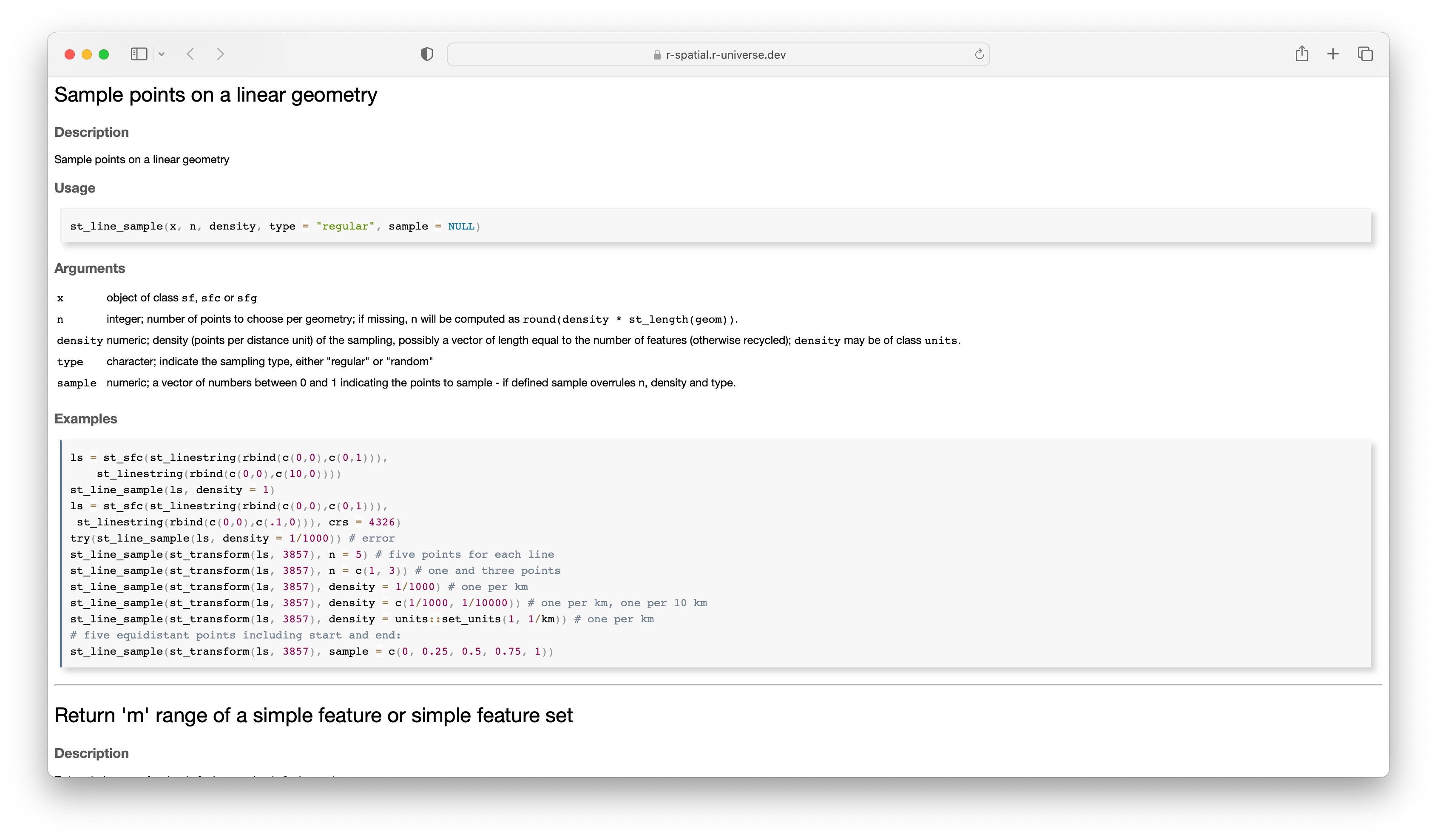The width and height of the screenshot is (1437, 840).
Task: Click the Arguments section heading
Action: (x=89, y=268)
